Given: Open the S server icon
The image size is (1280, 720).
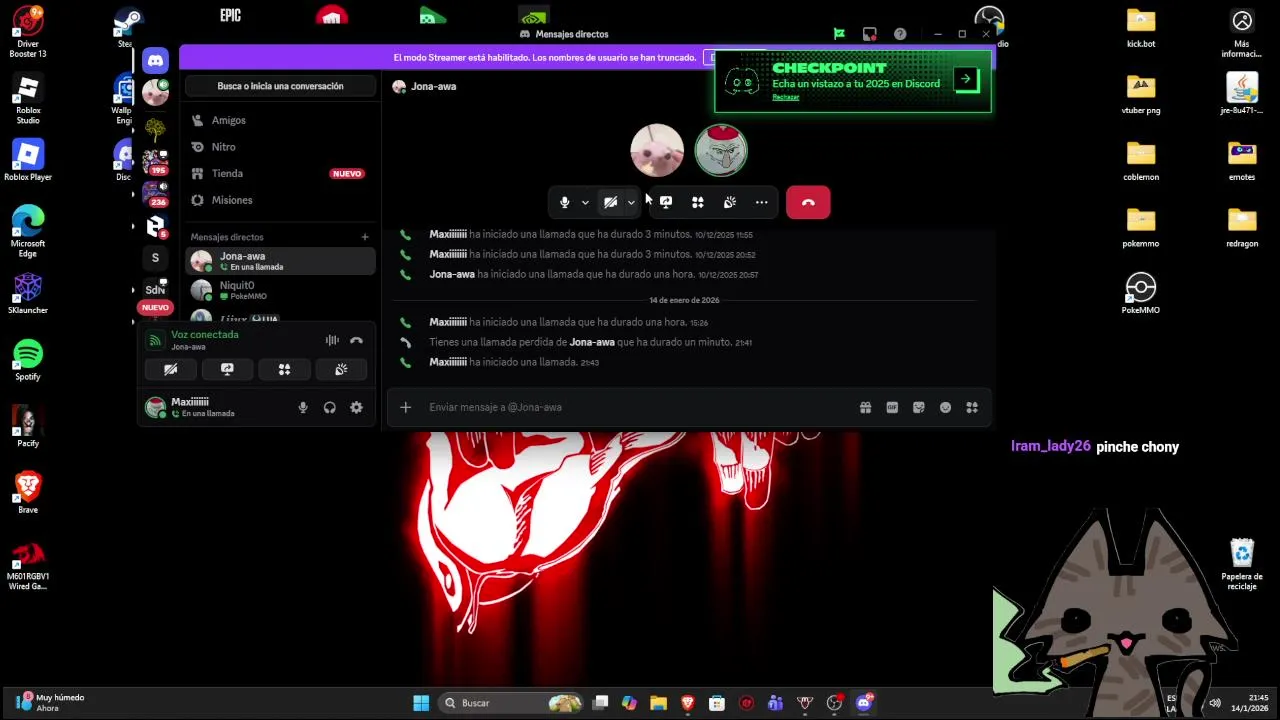Looking at the screenshot, I should [x=155, y=258].
